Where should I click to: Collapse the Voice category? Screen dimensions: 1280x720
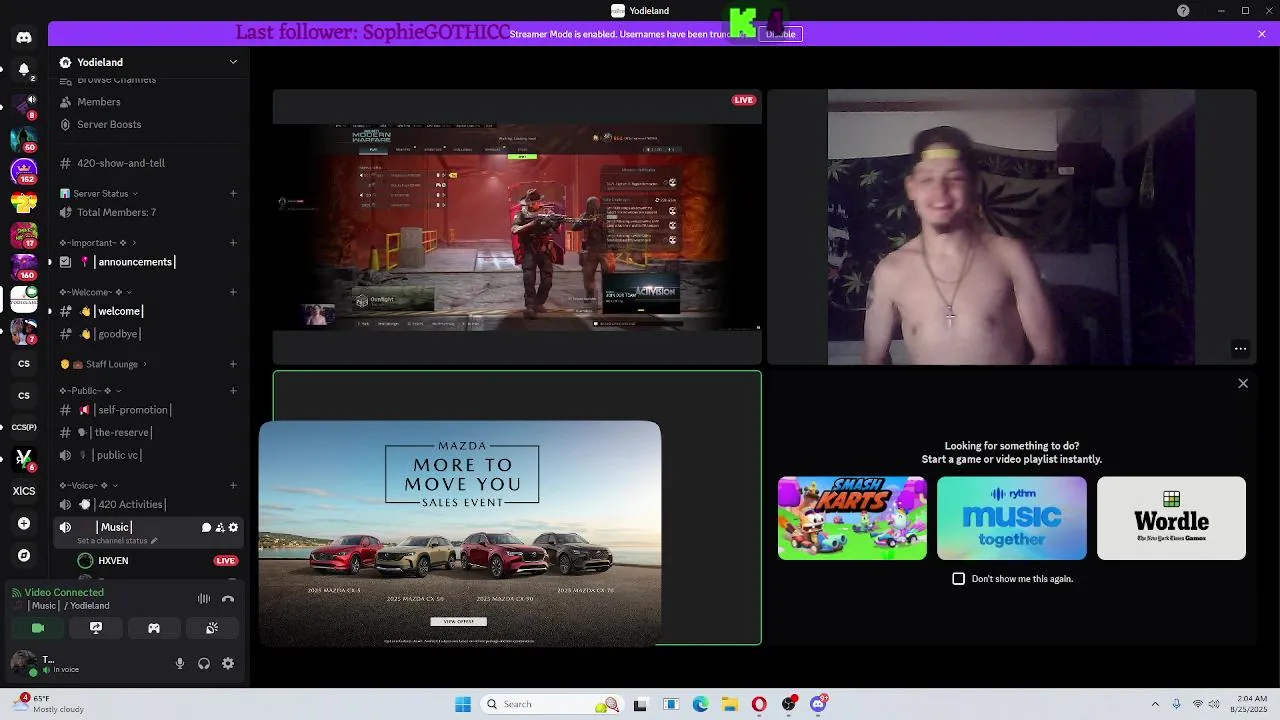[x=89, y=486]
